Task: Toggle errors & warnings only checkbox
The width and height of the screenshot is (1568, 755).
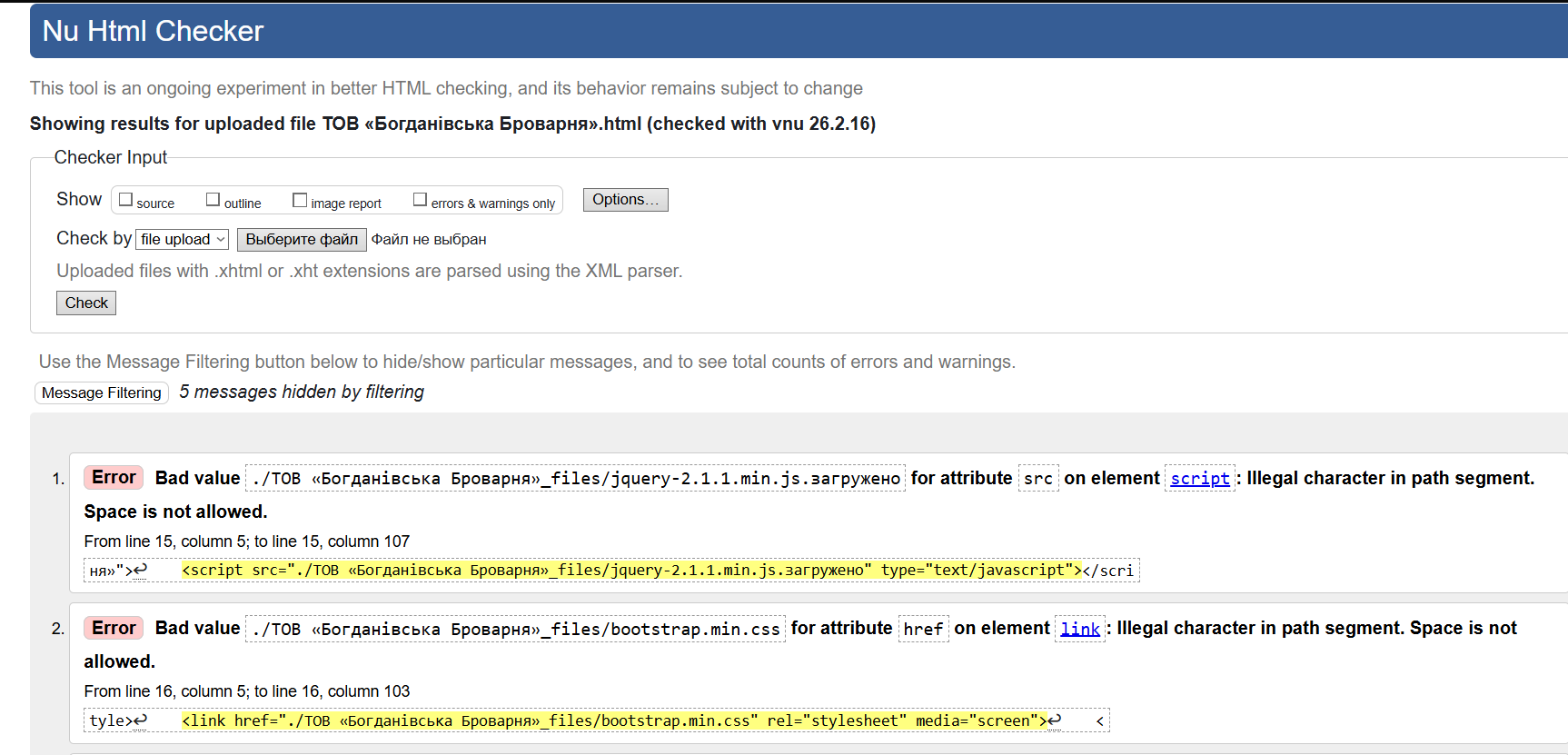Action: pyautogui.click(x=420, y=200)
